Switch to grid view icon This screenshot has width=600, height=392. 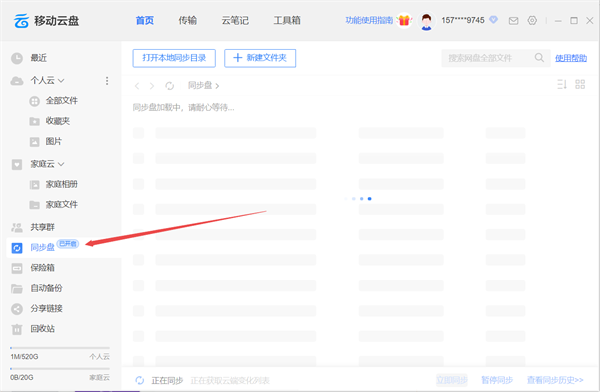tap(580, 84)
